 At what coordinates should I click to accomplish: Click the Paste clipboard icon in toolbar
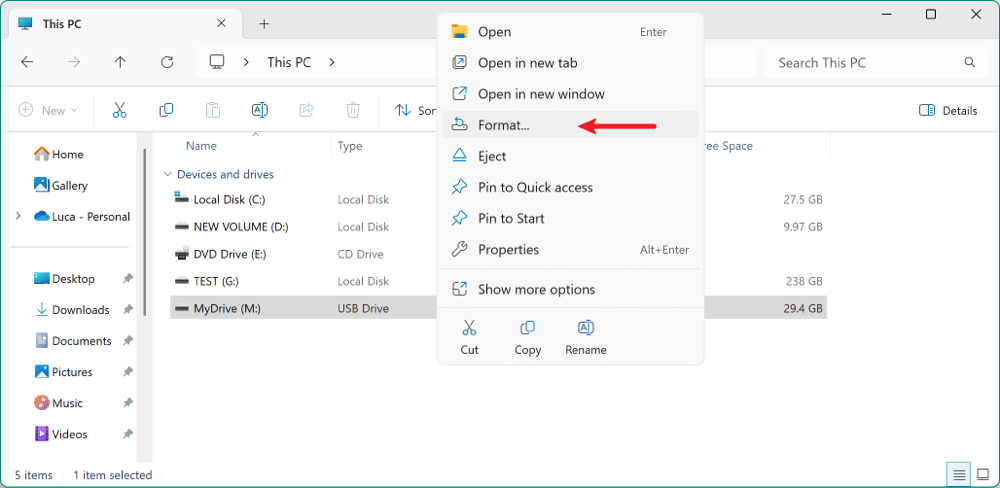[x=213, y=110]
